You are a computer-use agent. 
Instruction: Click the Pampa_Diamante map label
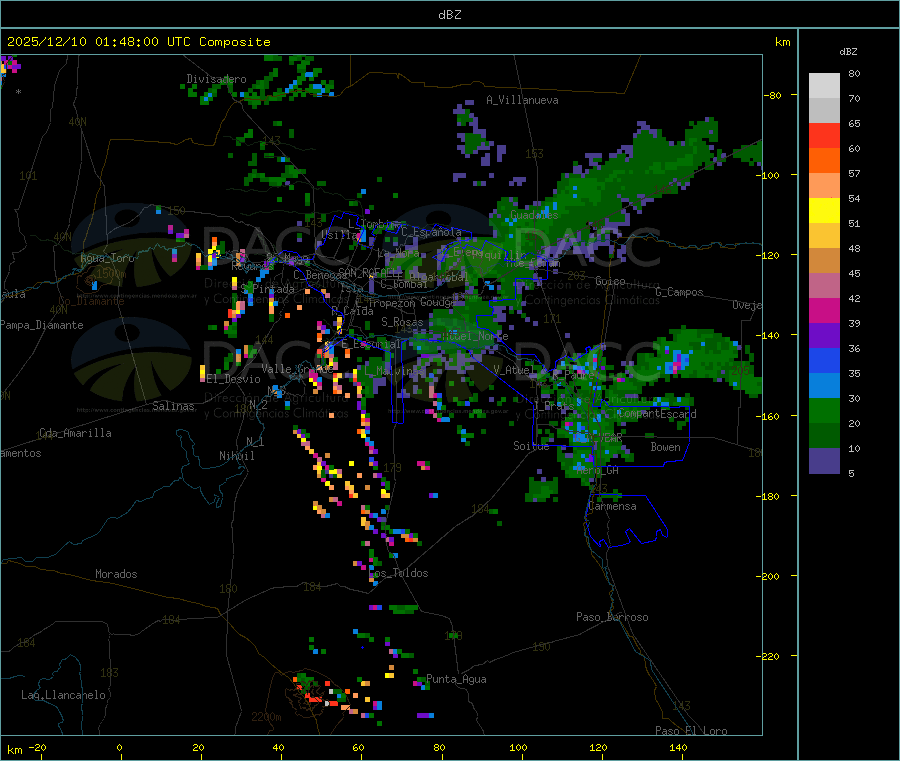(x=42, y=325)
